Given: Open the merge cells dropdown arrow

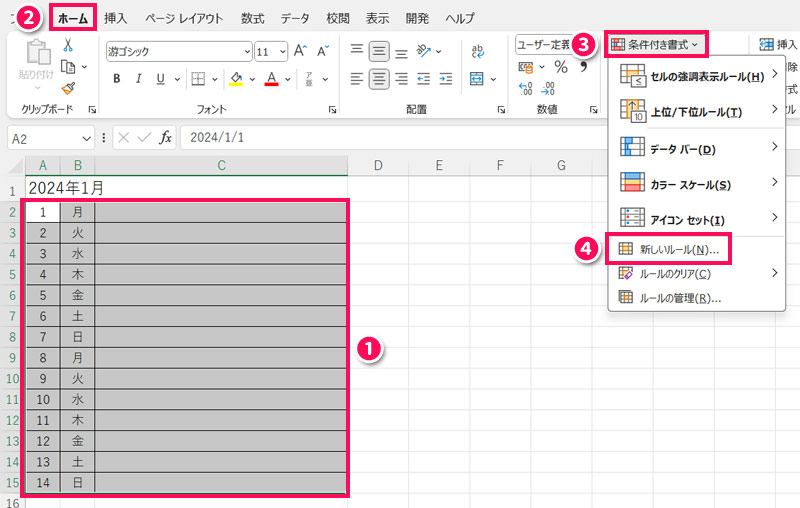Looking at the screenshot, I should 493,79.
